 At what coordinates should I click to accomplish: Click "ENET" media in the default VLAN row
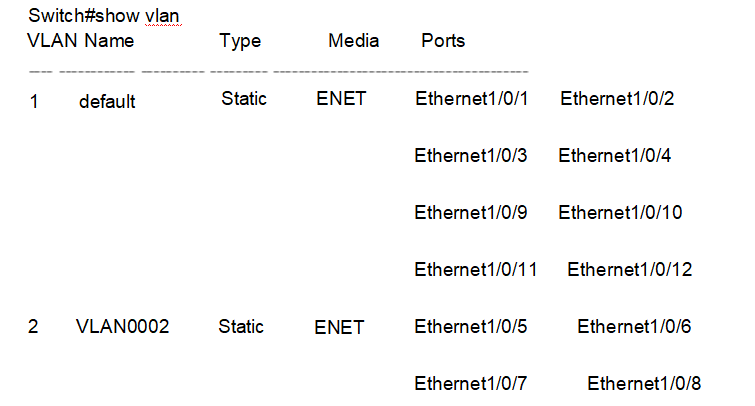(341, 98)
